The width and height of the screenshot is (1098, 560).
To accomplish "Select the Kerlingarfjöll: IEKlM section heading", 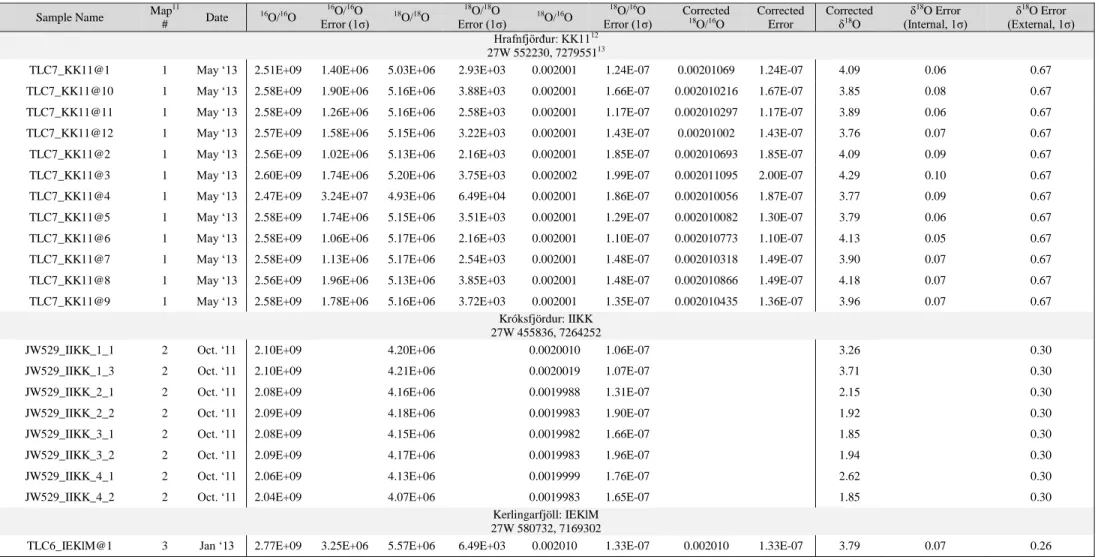I will pos(545,516).
